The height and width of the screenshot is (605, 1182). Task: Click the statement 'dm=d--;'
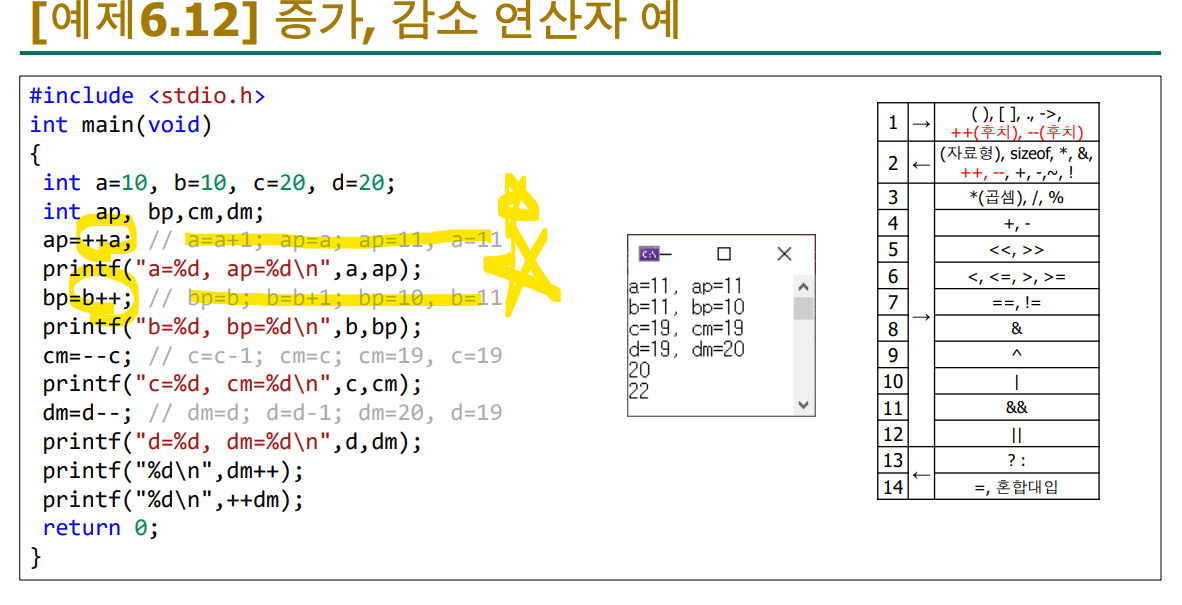[x=87, y=412]
